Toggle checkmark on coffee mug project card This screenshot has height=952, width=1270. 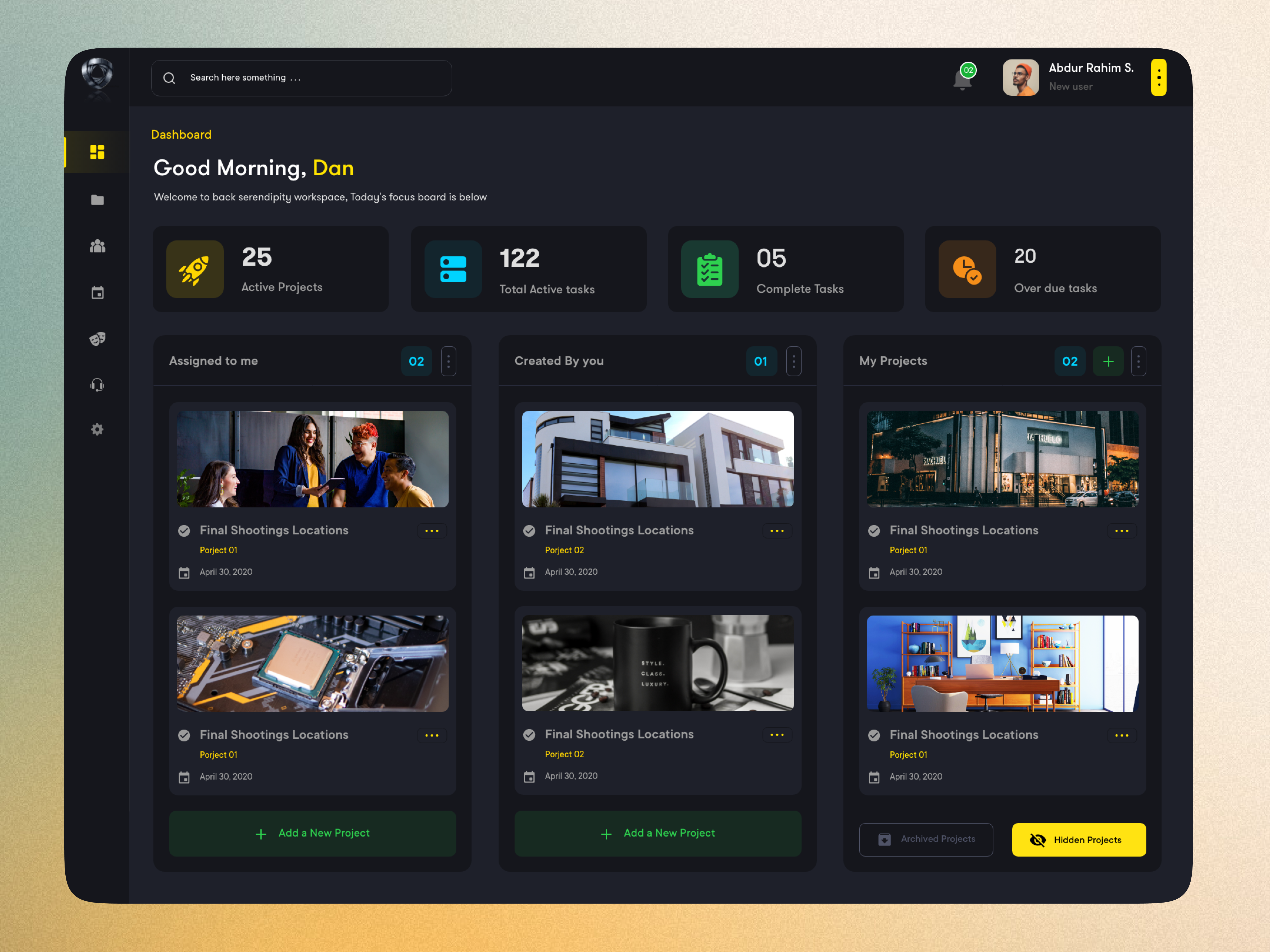[x=529, y=735]
